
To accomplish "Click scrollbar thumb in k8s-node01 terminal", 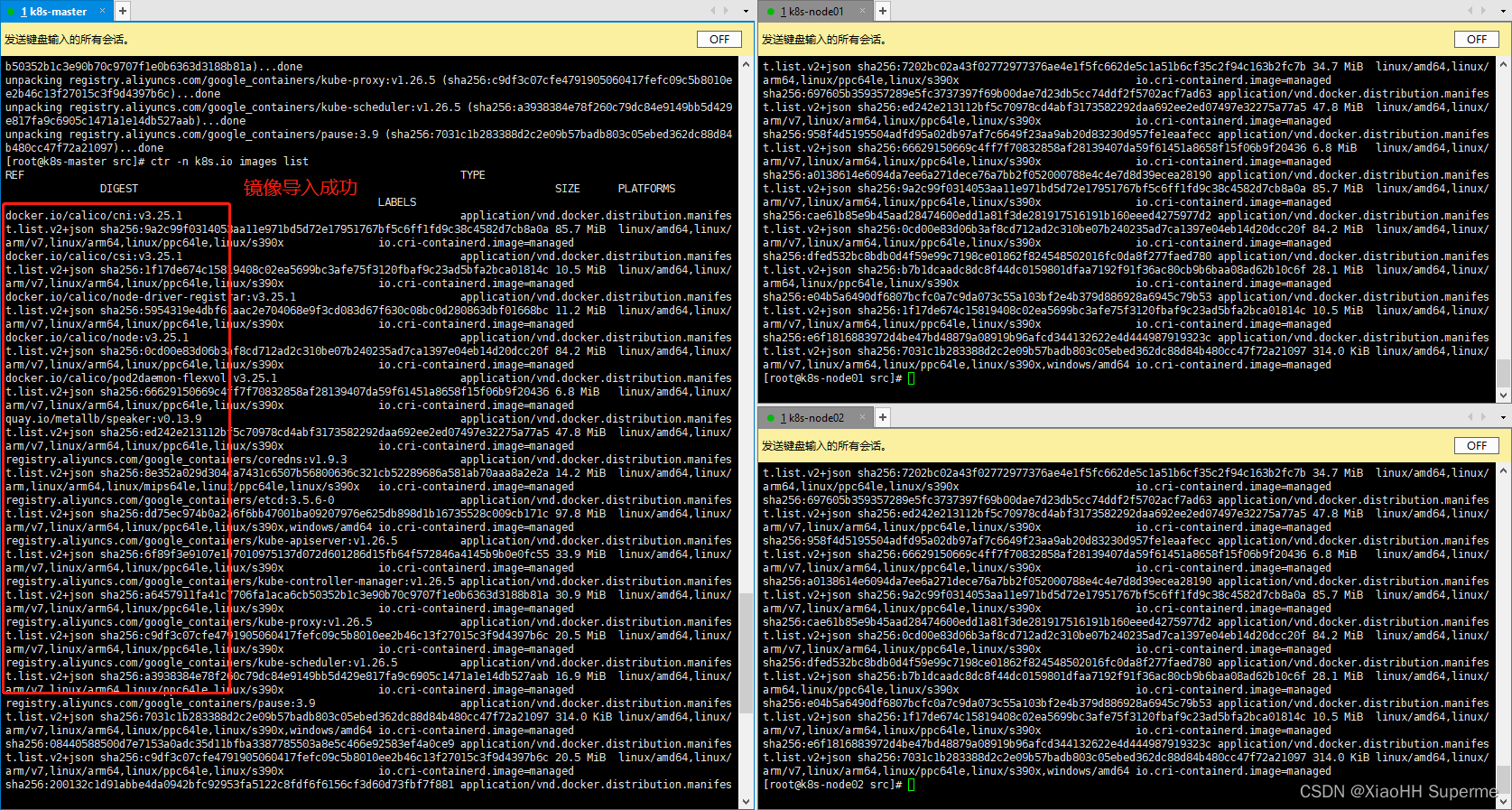I will [x=1503, y=372].
